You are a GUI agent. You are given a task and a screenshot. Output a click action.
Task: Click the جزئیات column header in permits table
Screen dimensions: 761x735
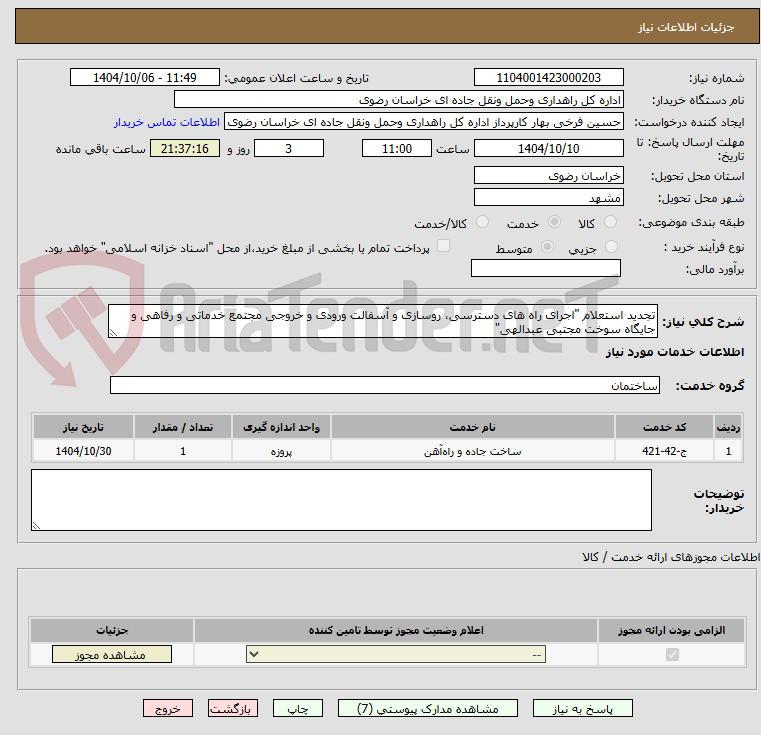pos(112,630)
